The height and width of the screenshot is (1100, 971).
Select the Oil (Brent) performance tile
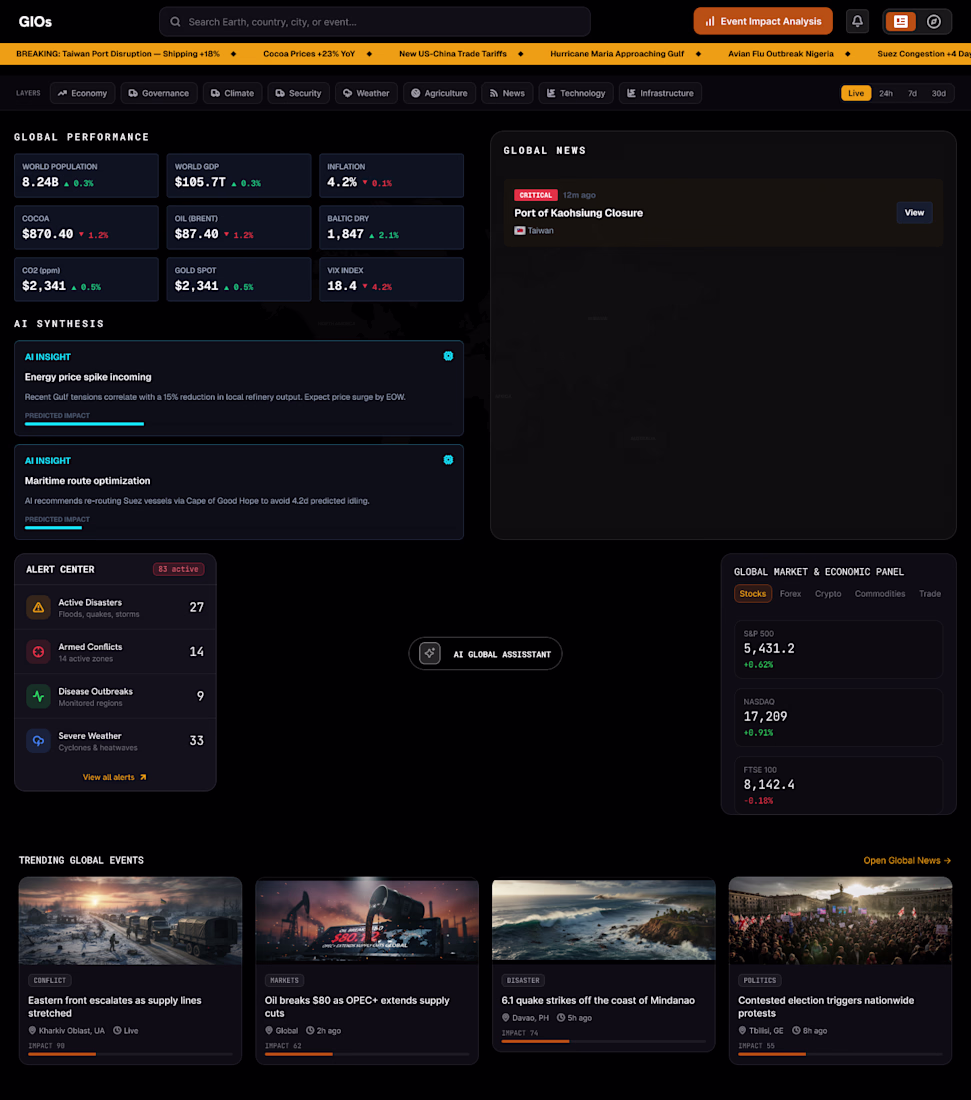point(239,227)
